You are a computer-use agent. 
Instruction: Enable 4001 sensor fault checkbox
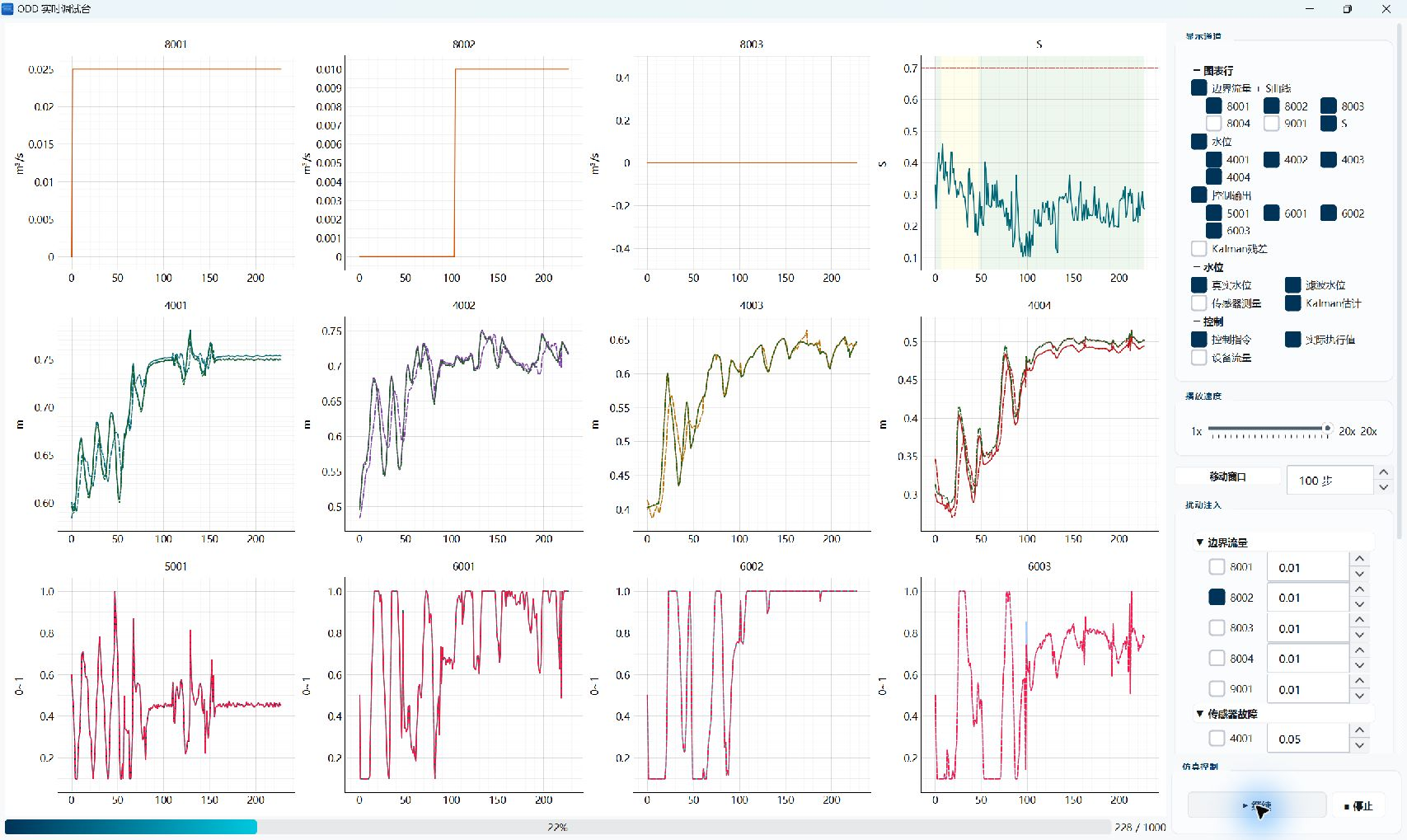coord(1217,738)
